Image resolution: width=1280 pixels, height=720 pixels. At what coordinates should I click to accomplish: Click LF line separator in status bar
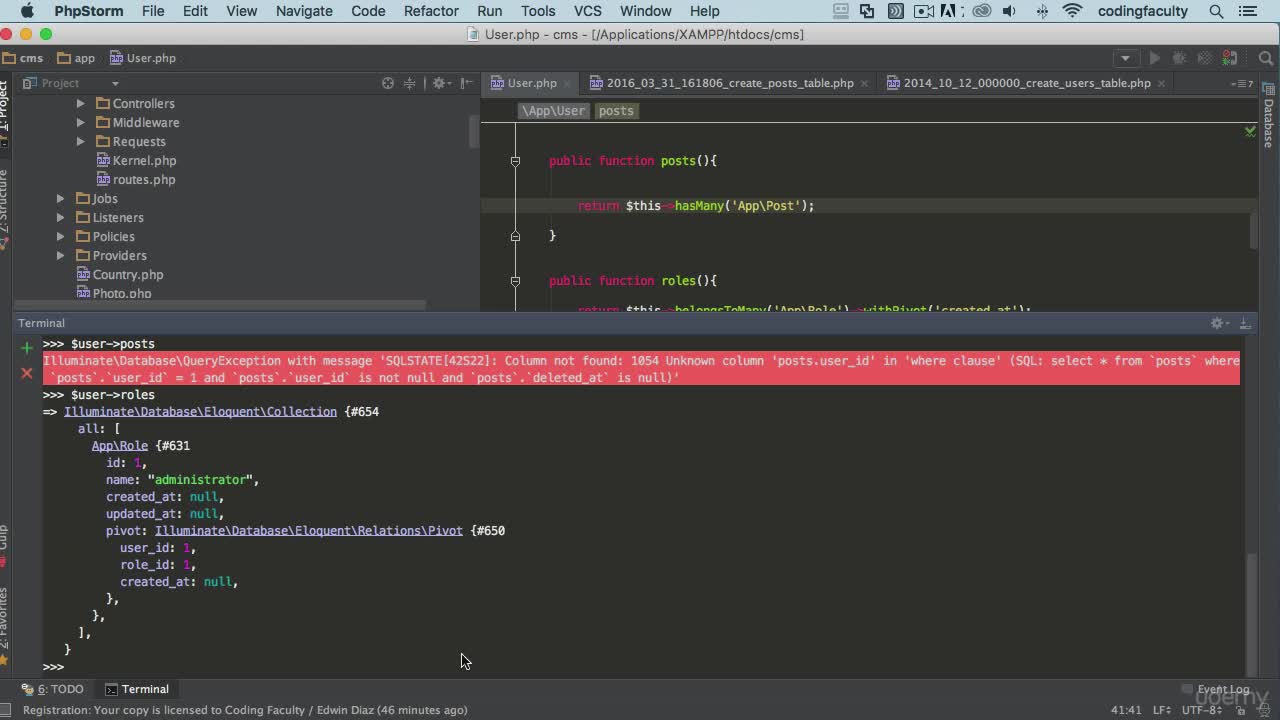(x=1162, y=710)
